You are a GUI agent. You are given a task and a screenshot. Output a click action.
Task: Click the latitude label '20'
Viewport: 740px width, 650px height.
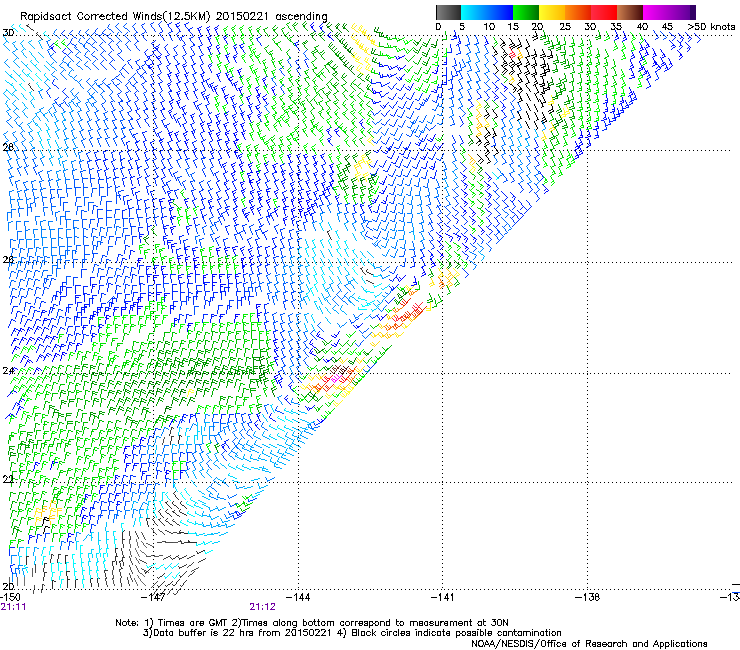(x=8, y=586)
